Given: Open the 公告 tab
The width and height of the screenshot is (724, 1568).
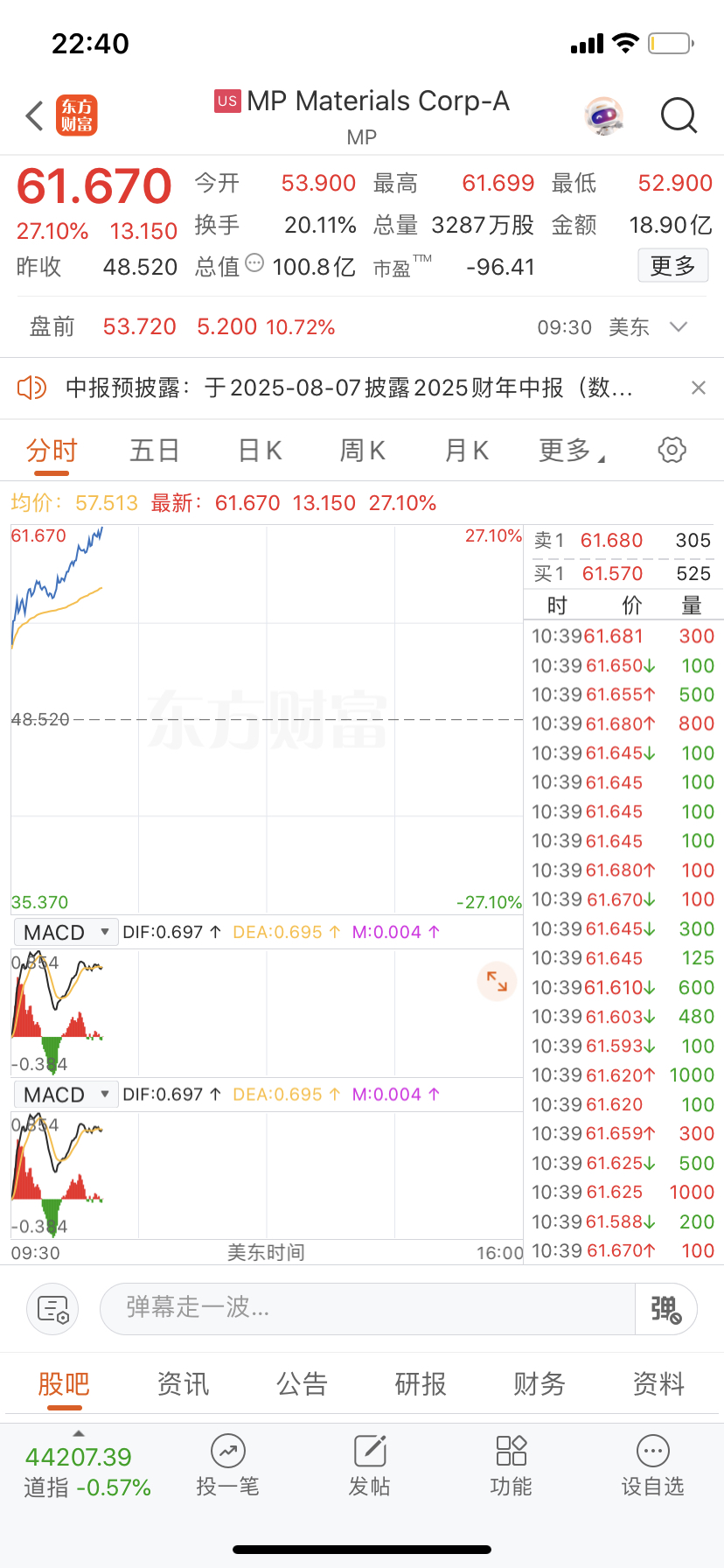Looking at the screenshot, I should (302, 1384).
